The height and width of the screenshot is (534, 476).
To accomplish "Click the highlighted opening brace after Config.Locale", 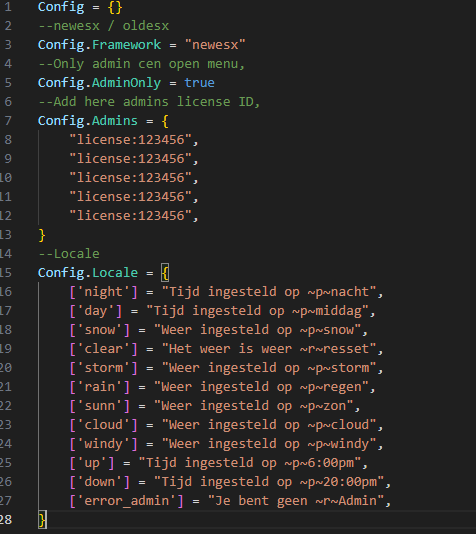I will [x=165, y=273].
